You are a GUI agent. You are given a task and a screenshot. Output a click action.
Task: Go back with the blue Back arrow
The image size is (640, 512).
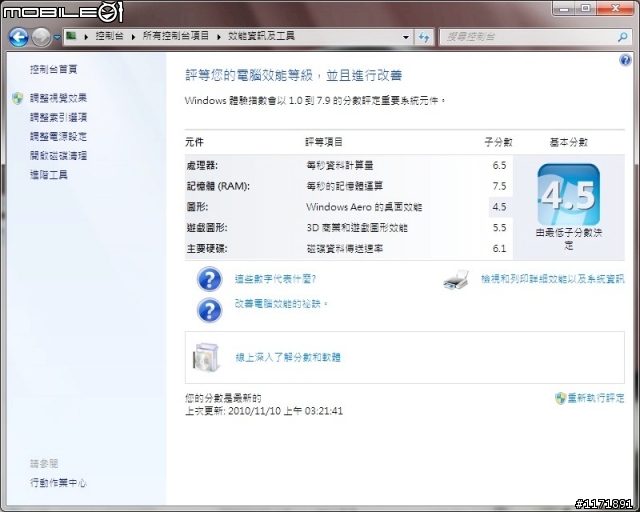(x=18, y=37)
